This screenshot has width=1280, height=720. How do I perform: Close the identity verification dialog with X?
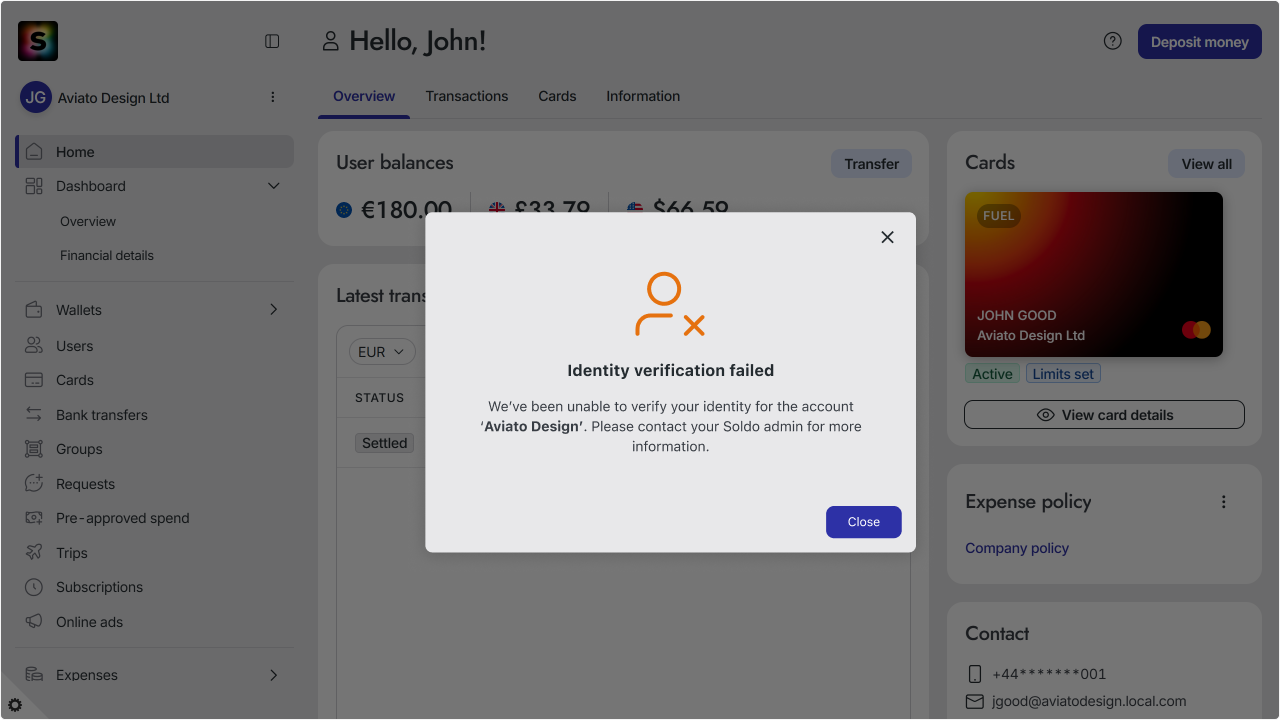pyautogui.click(x=887, y=237)
